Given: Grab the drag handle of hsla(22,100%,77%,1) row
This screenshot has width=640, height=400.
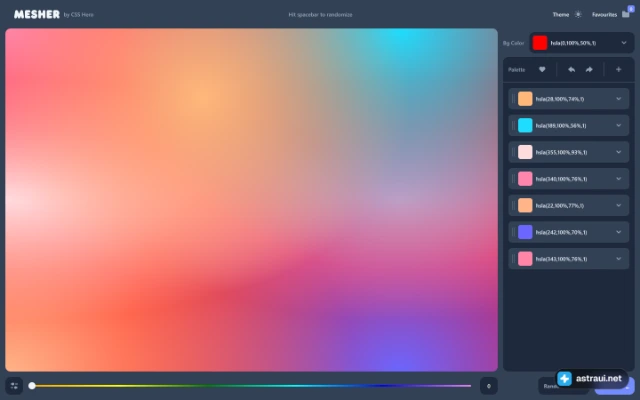Looking at the screenshot, I should (513, 205).
